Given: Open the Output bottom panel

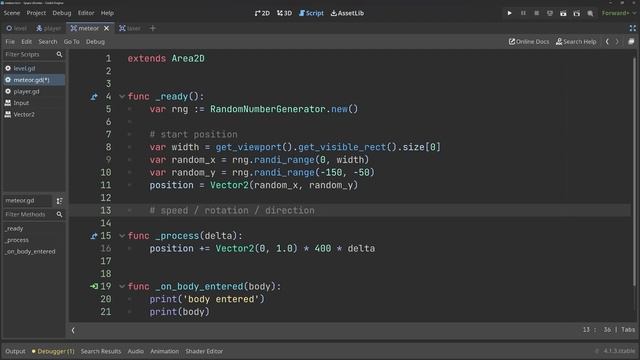Looking at the screenshot, I should point(16,351).
